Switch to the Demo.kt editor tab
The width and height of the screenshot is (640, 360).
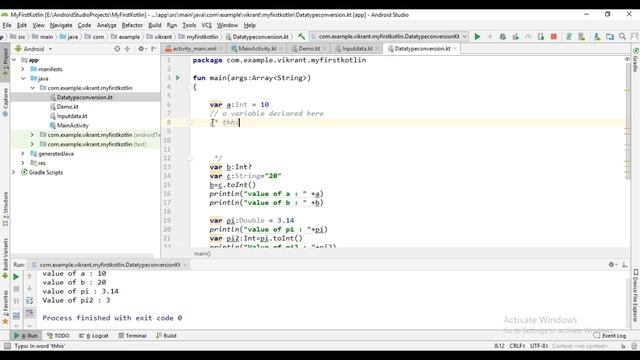coord(309,49)
